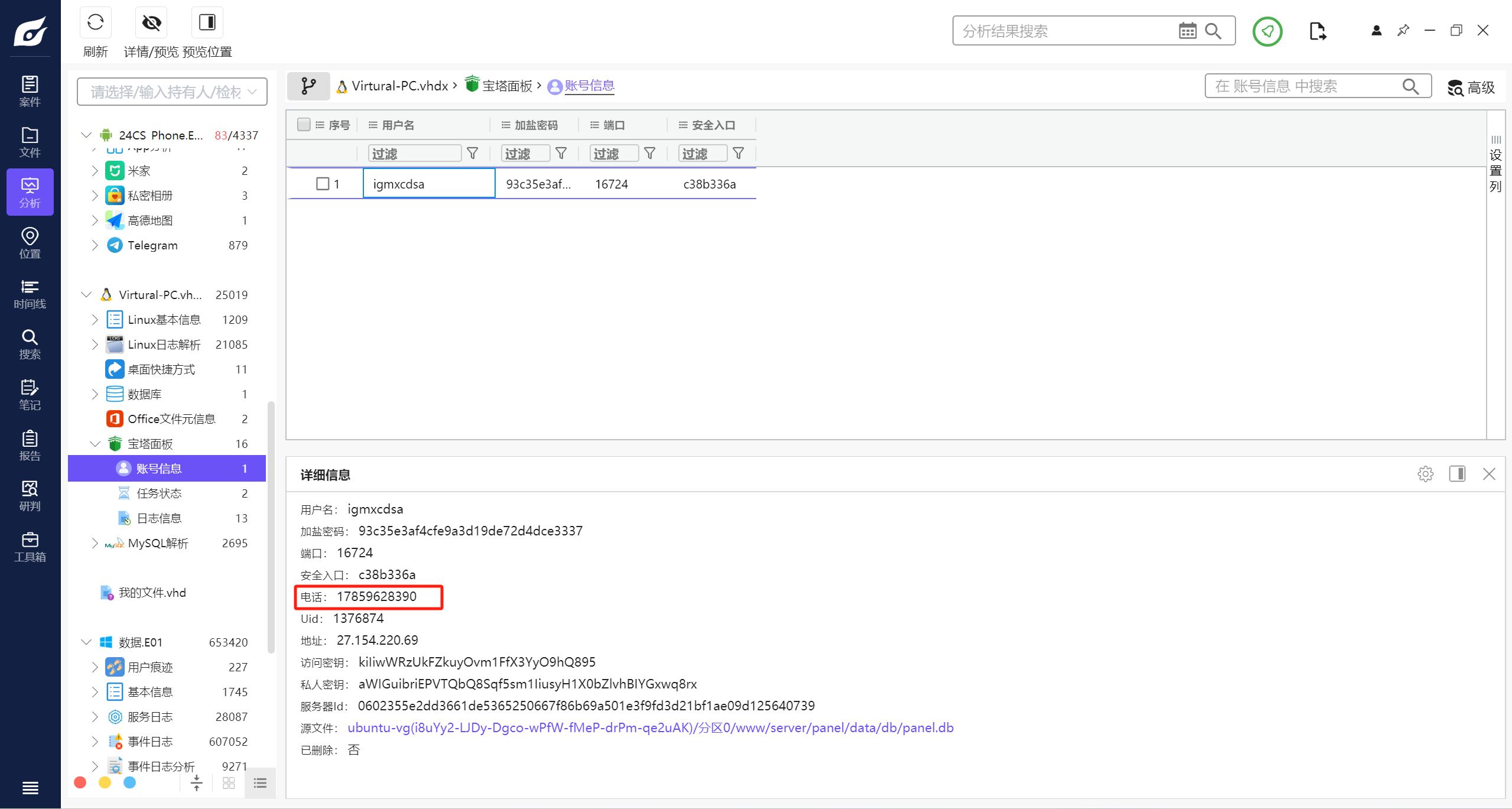This screenshot has height=809, width=1512.
Task: Open the Toolbox (工具箱) sidebar icon
Action: coord(30,547)
